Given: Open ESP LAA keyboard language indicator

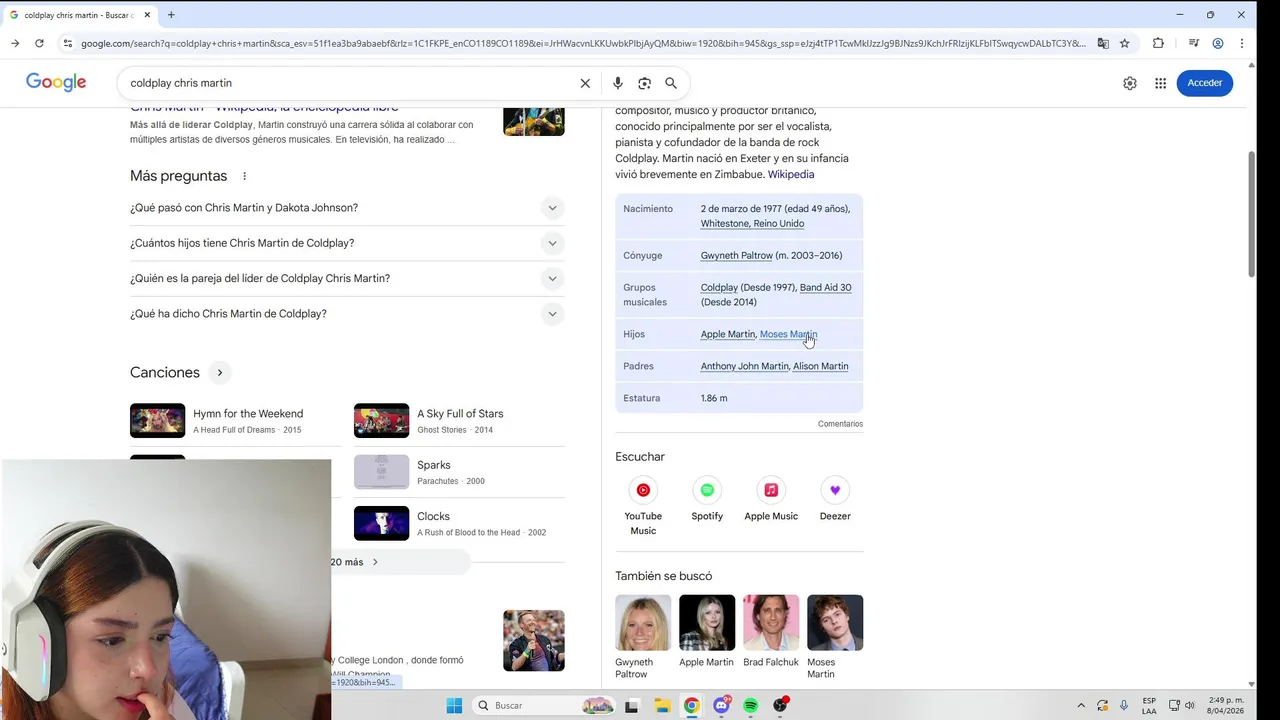Looking at the screenshot, I should (x=1149, y=705).
